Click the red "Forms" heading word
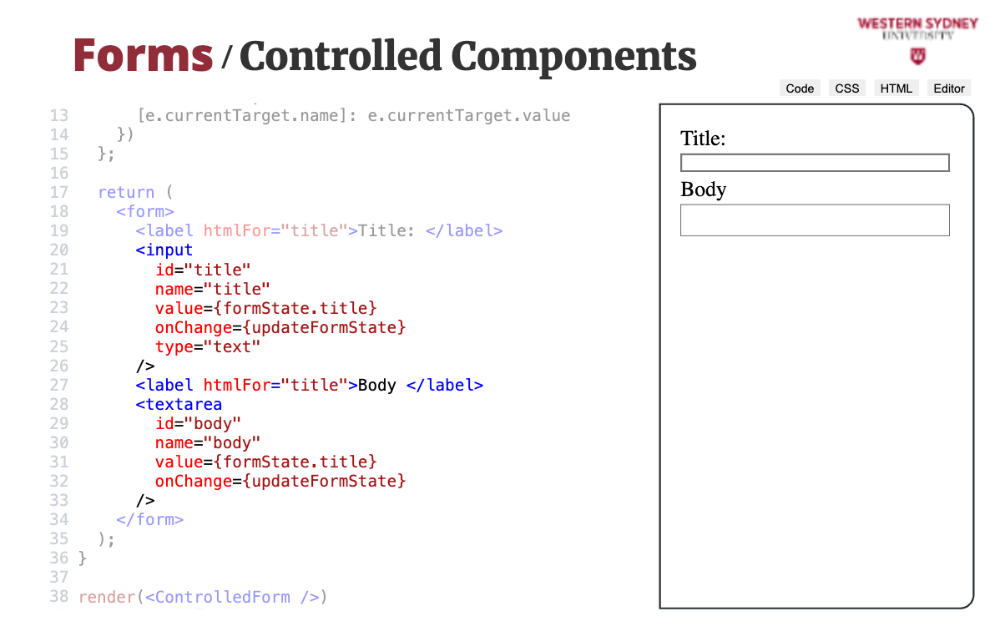Screen dimensions: 1000x624 [143, 55]
